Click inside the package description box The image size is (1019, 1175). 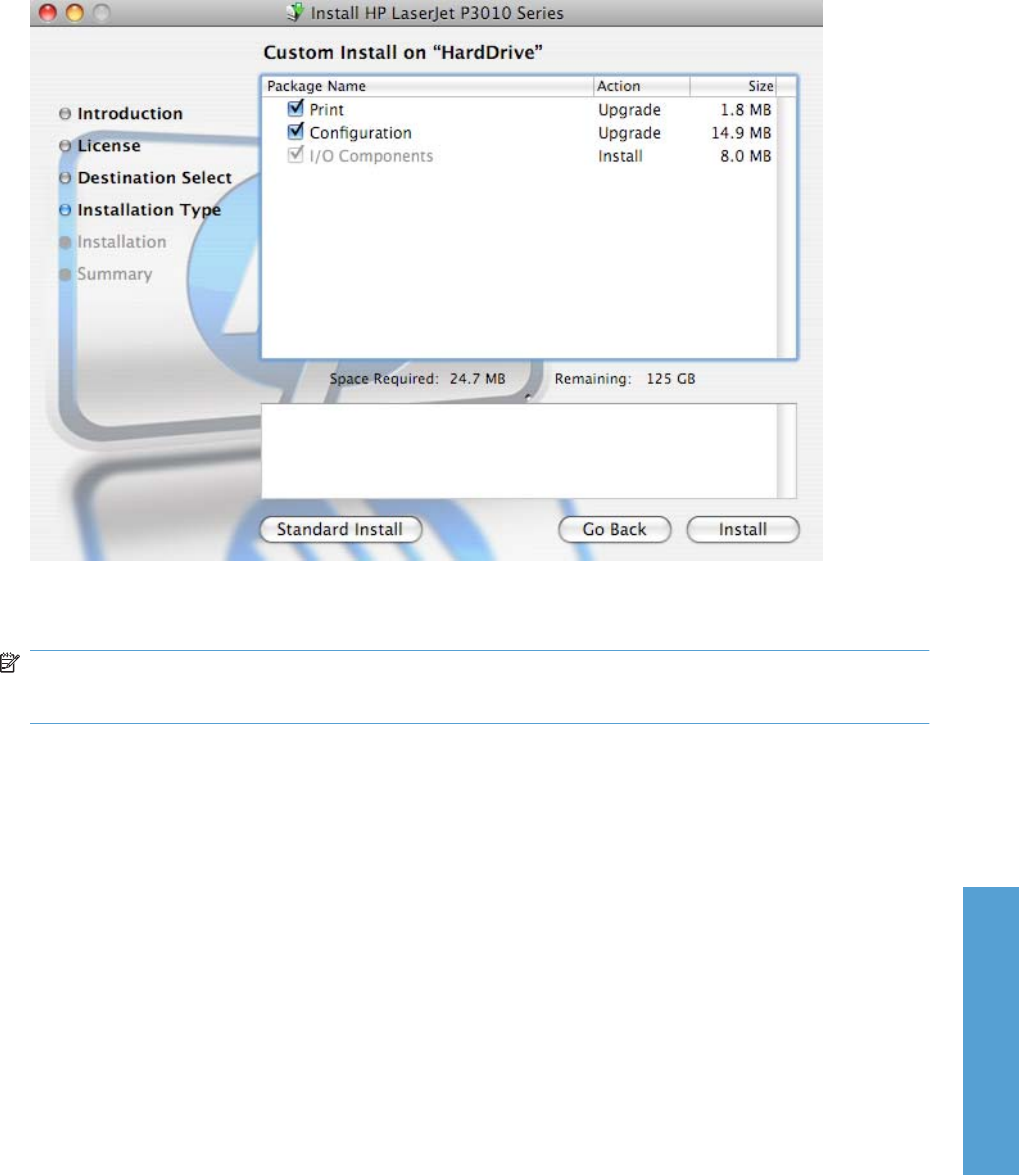click(x=519, y=451)
